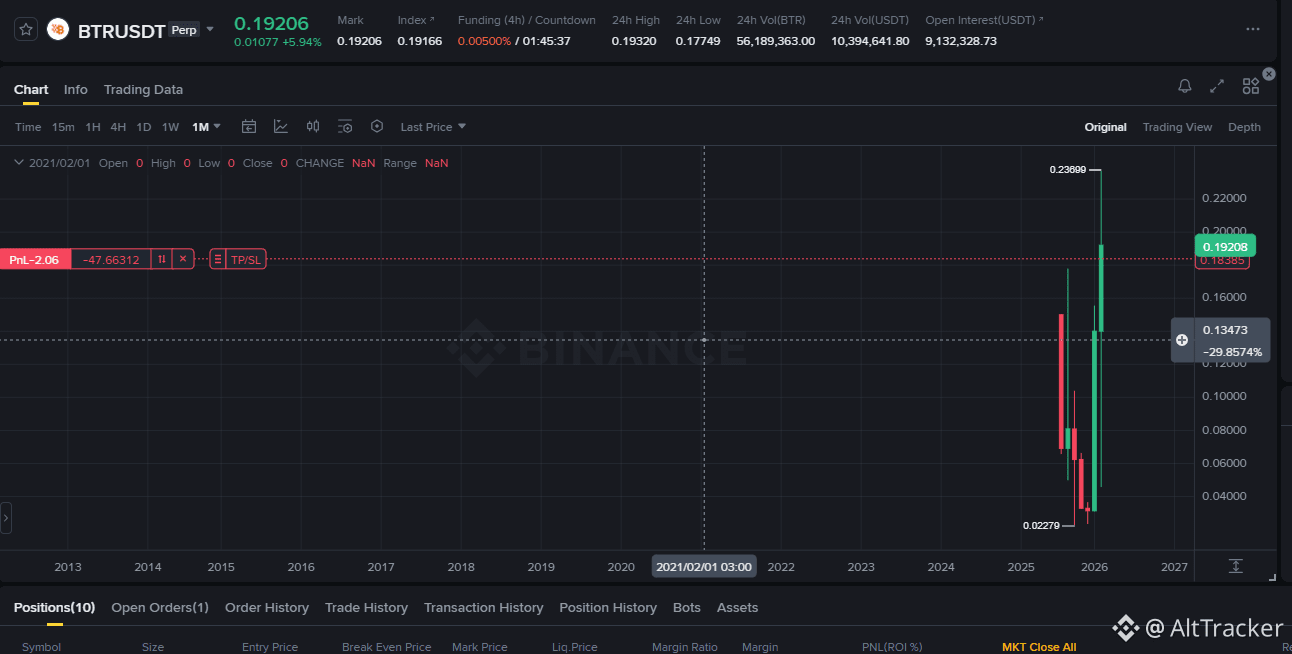Viewport: 1292px width, 654px height.
Task: Switch to Depth chart mode
Action: coord(1244,127)
